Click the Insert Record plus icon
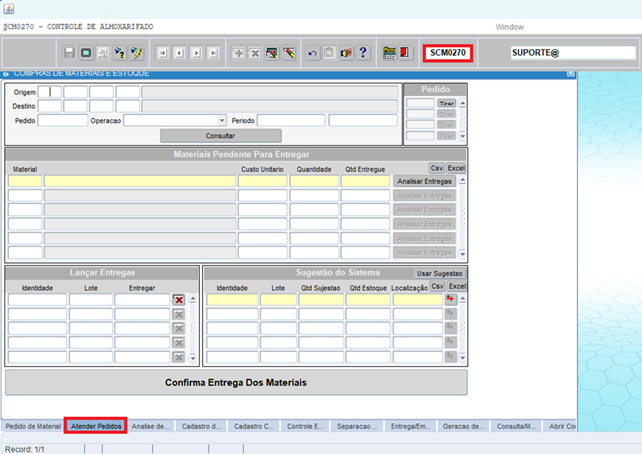The image size is (642, 454). coord(238,53)
